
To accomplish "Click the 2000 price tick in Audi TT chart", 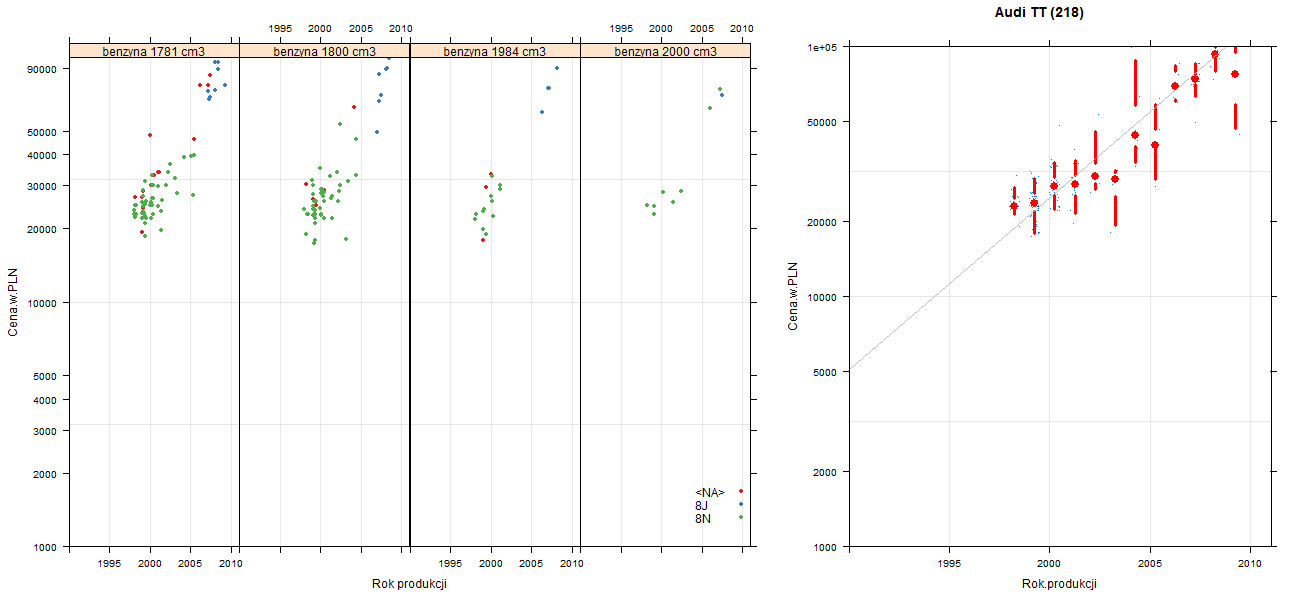I will click(827, 472).
